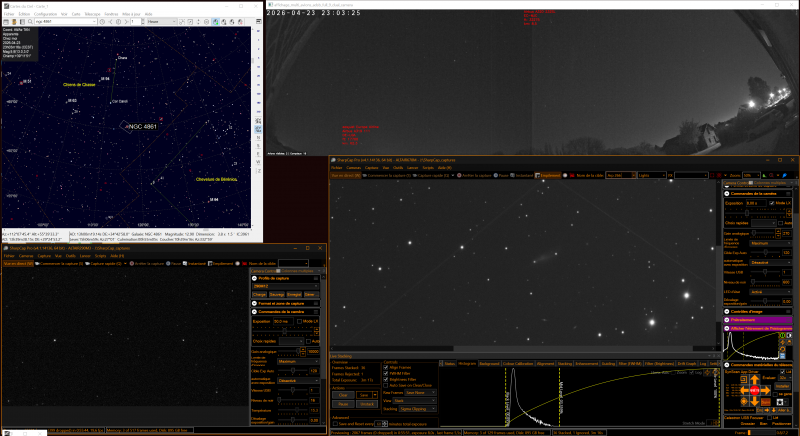Click Empilement in the 290M SharpCap window

[x=221, y=264]
